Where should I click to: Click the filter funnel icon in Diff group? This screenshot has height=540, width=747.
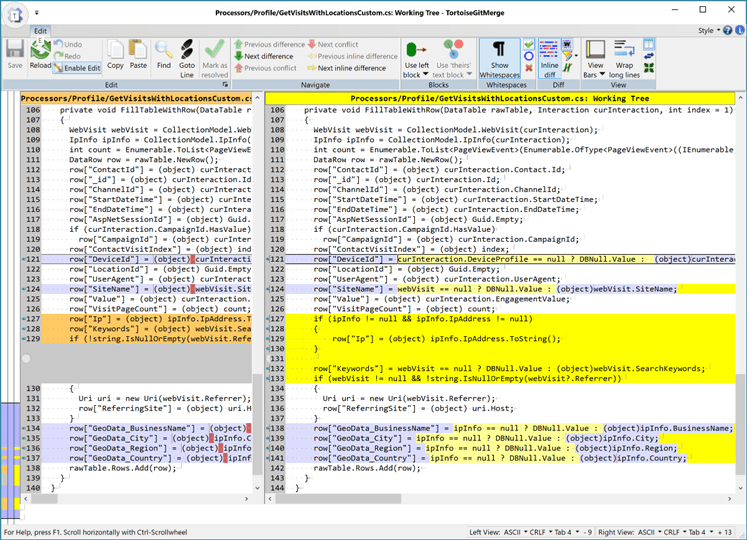click(567, 56)
